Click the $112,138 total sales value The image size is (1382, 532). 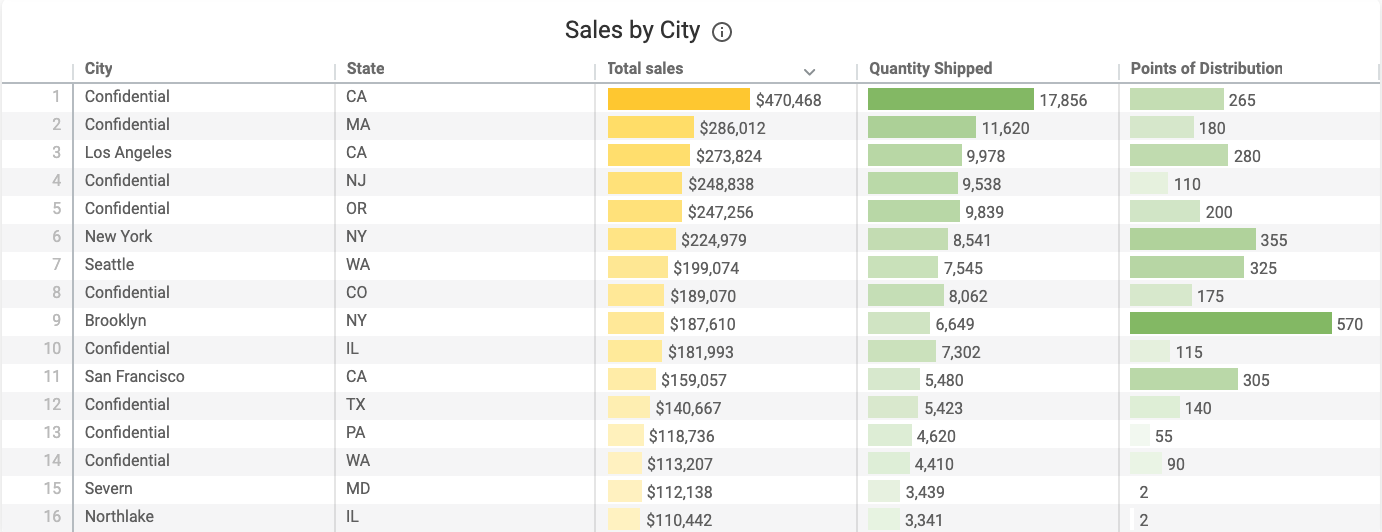pyautogui.click(x=680, y=492)
